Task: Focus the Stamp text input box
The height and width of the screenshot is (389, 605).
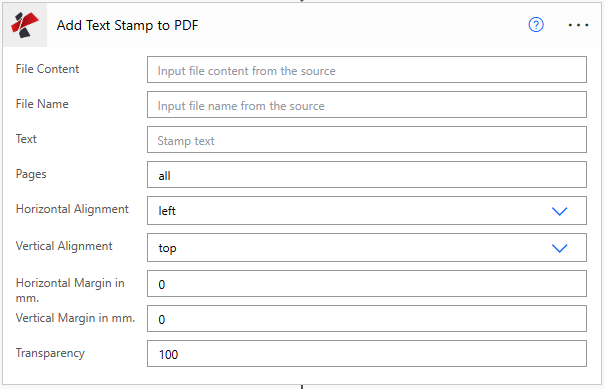Action: pyautogui.click(x=367, y=140)
